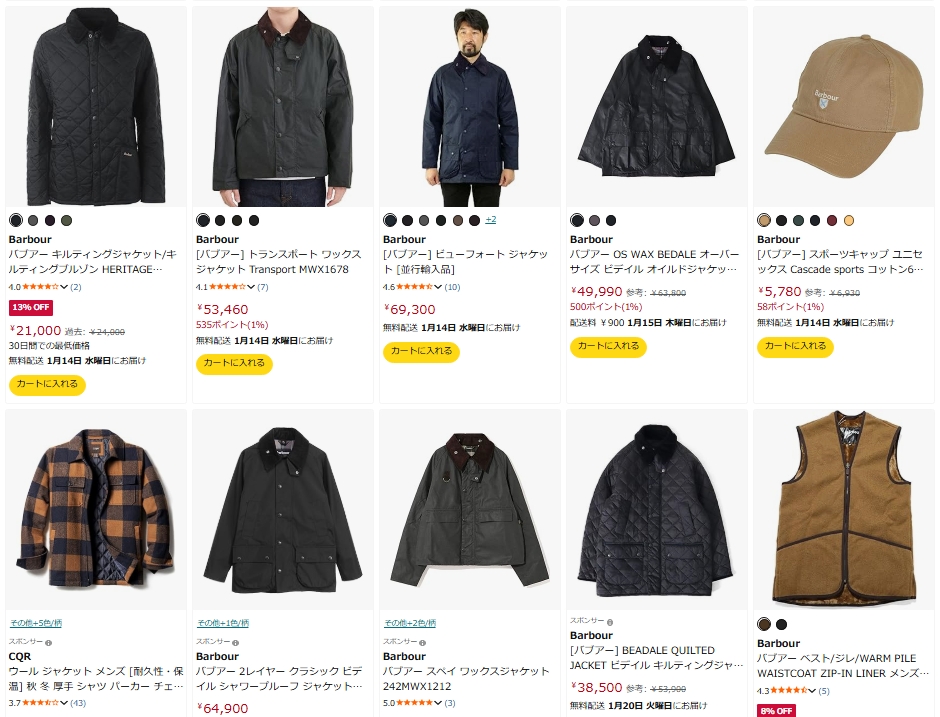Open the brown pile waistcoat product image
This screenshot has height=717, width=940.
[x=843, y=508]
